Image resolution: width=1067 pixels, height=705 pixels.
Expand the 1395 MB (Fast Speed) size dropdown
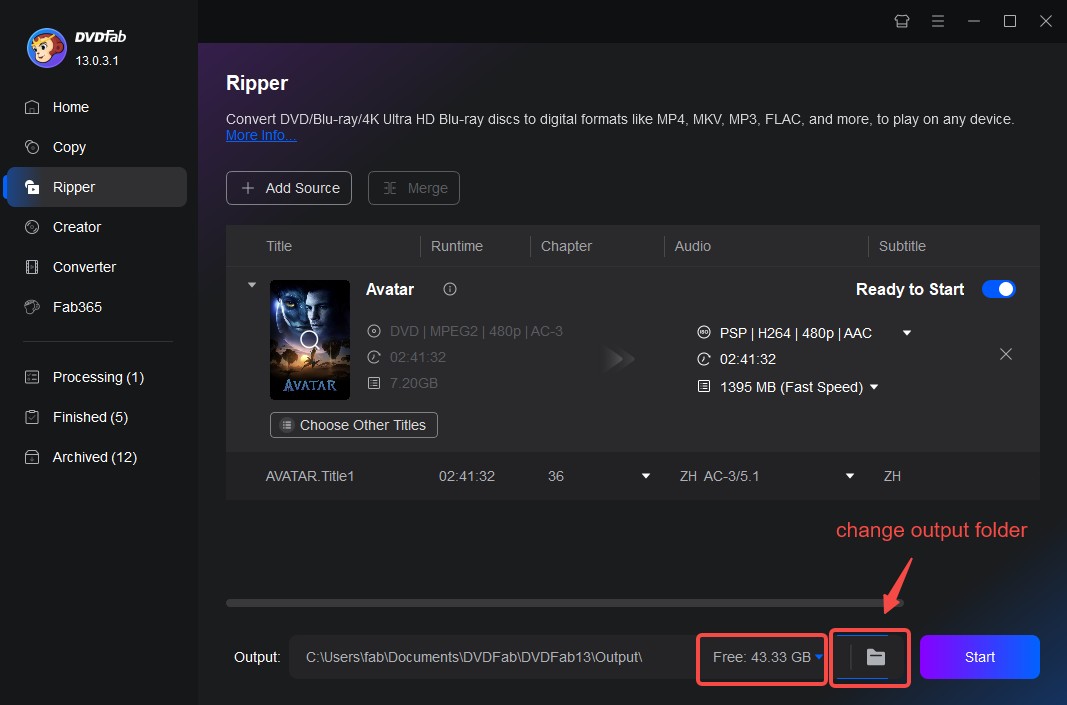tap(874, 387)
